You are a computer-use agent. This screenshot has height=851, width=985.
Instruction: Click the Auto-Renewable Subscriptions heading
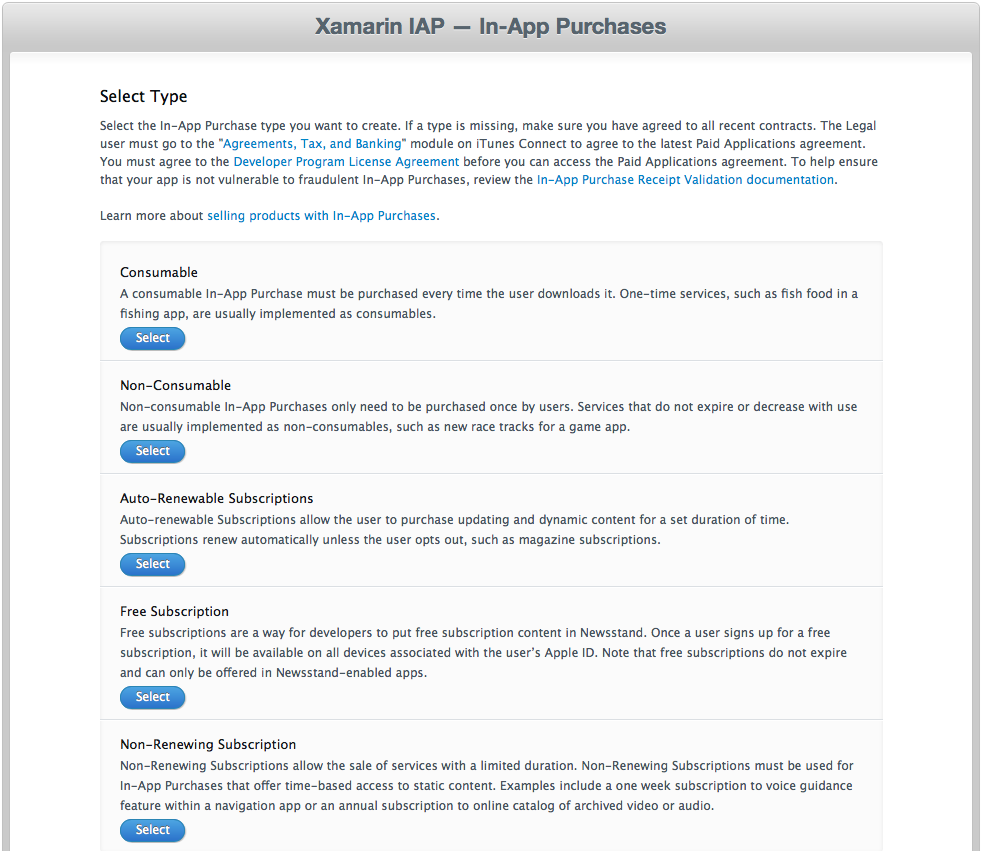click(x=217, y=499)
